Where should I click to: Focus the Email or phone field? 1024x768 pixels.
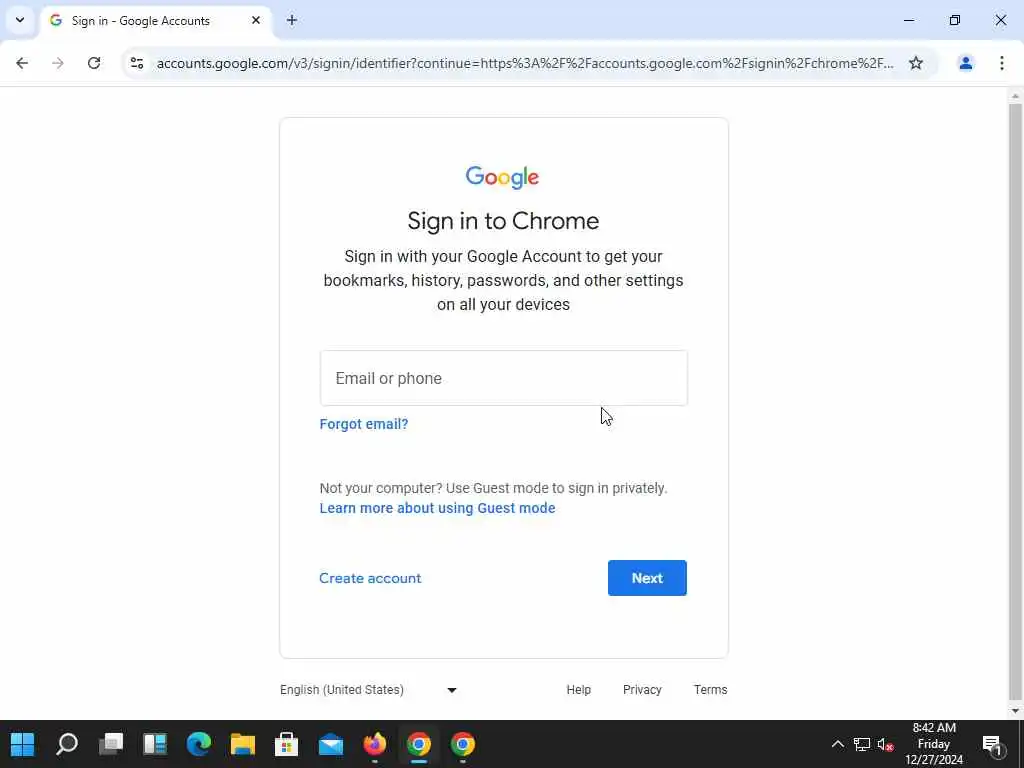point(504,378)
